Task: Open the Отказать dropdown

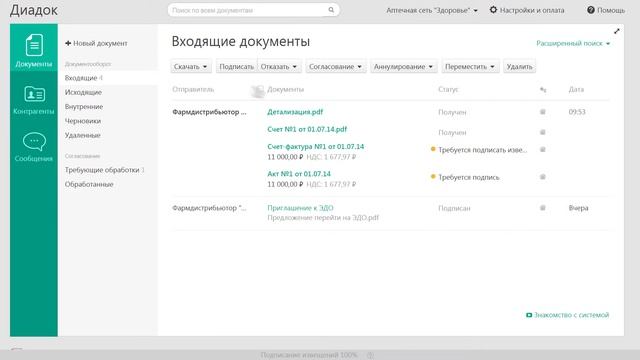Action: tap(279, 67)
